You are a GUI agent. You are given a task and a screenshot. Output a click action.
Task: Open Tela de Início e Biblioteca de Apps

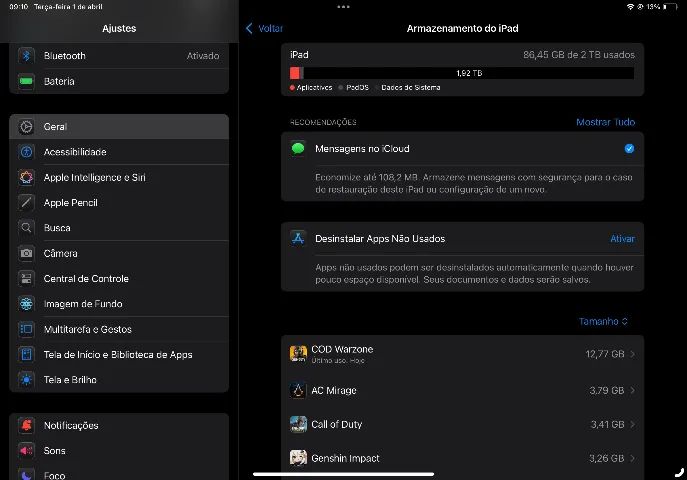119,354
